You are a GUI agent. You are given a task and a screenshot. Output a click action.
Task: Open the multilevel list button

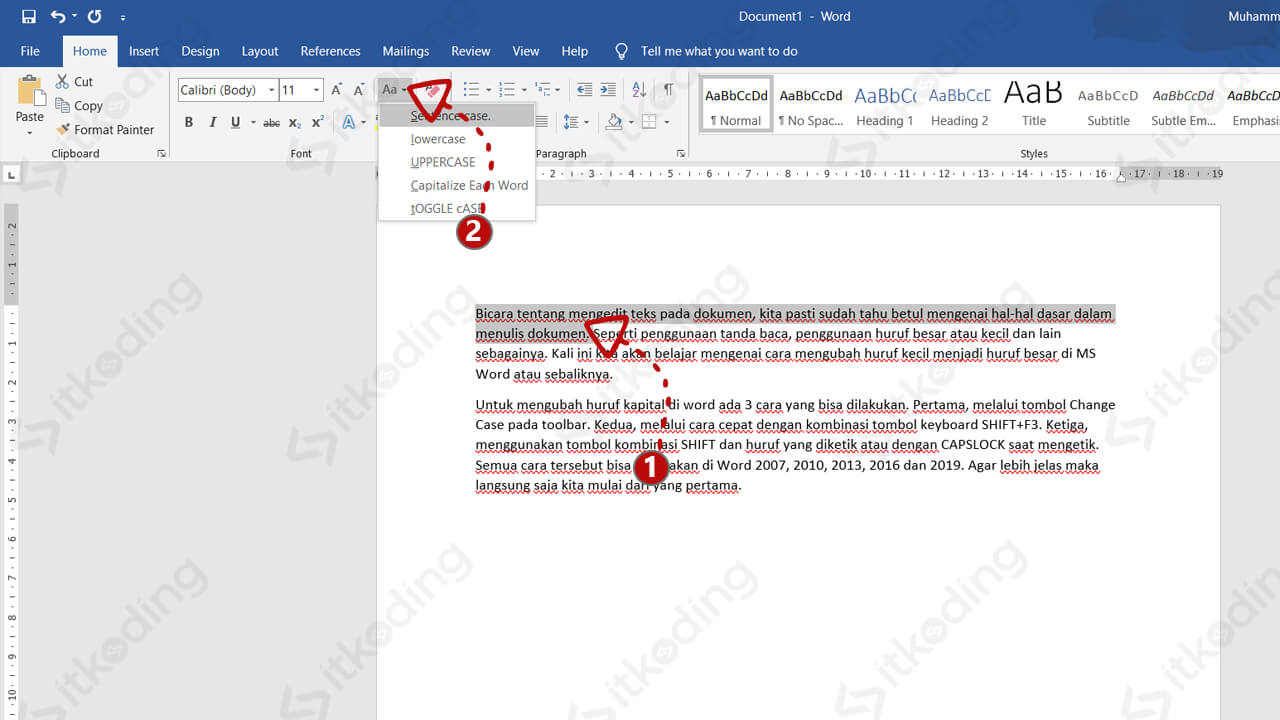point(544,90)
